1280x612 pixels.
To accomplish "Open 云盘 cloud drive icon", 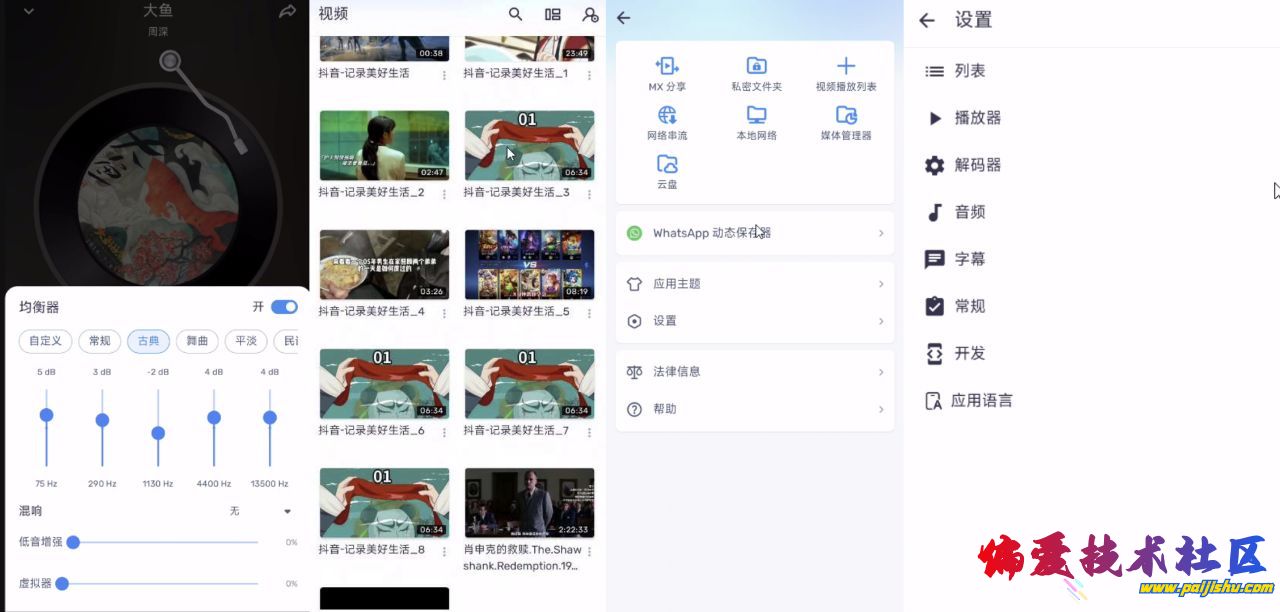I will click(x=667, y=164).
